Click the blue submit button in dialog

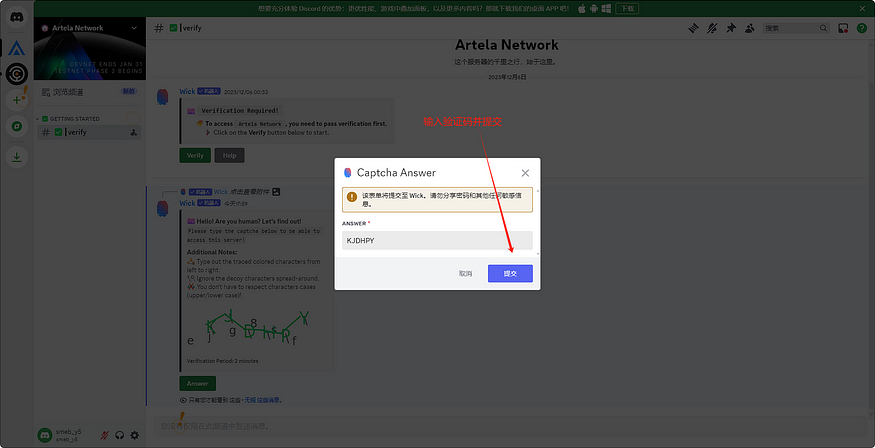510,274
